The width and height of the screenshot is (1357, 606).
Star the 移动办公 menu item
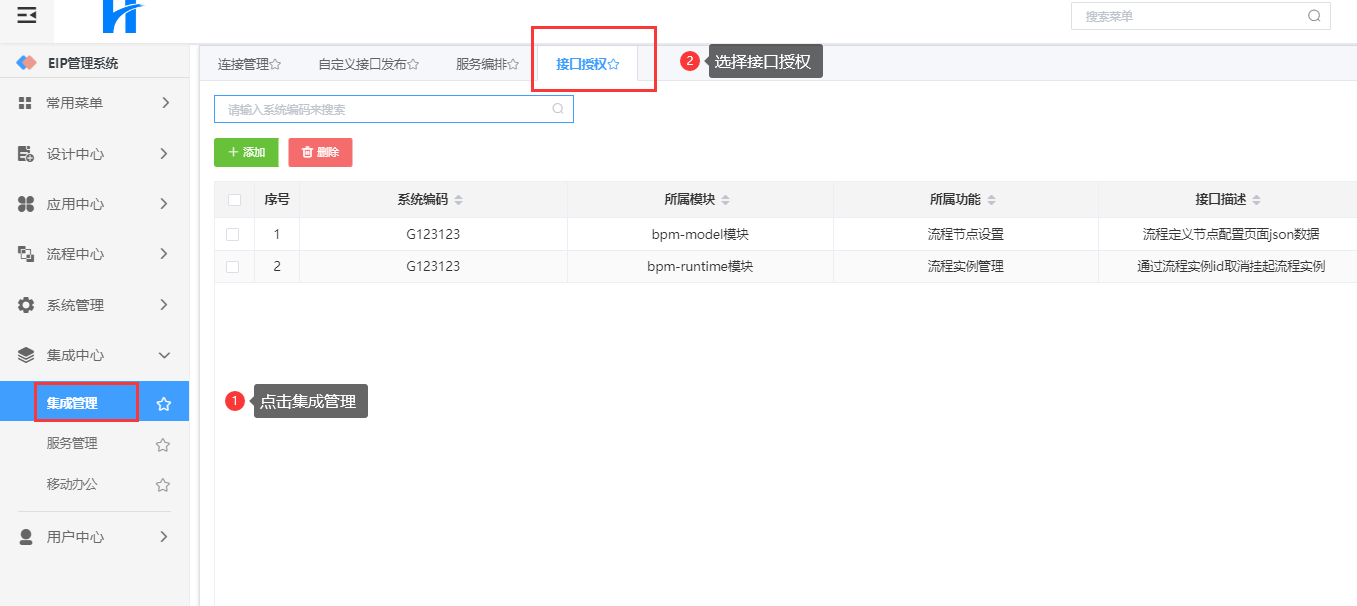[x=162, y=485]
